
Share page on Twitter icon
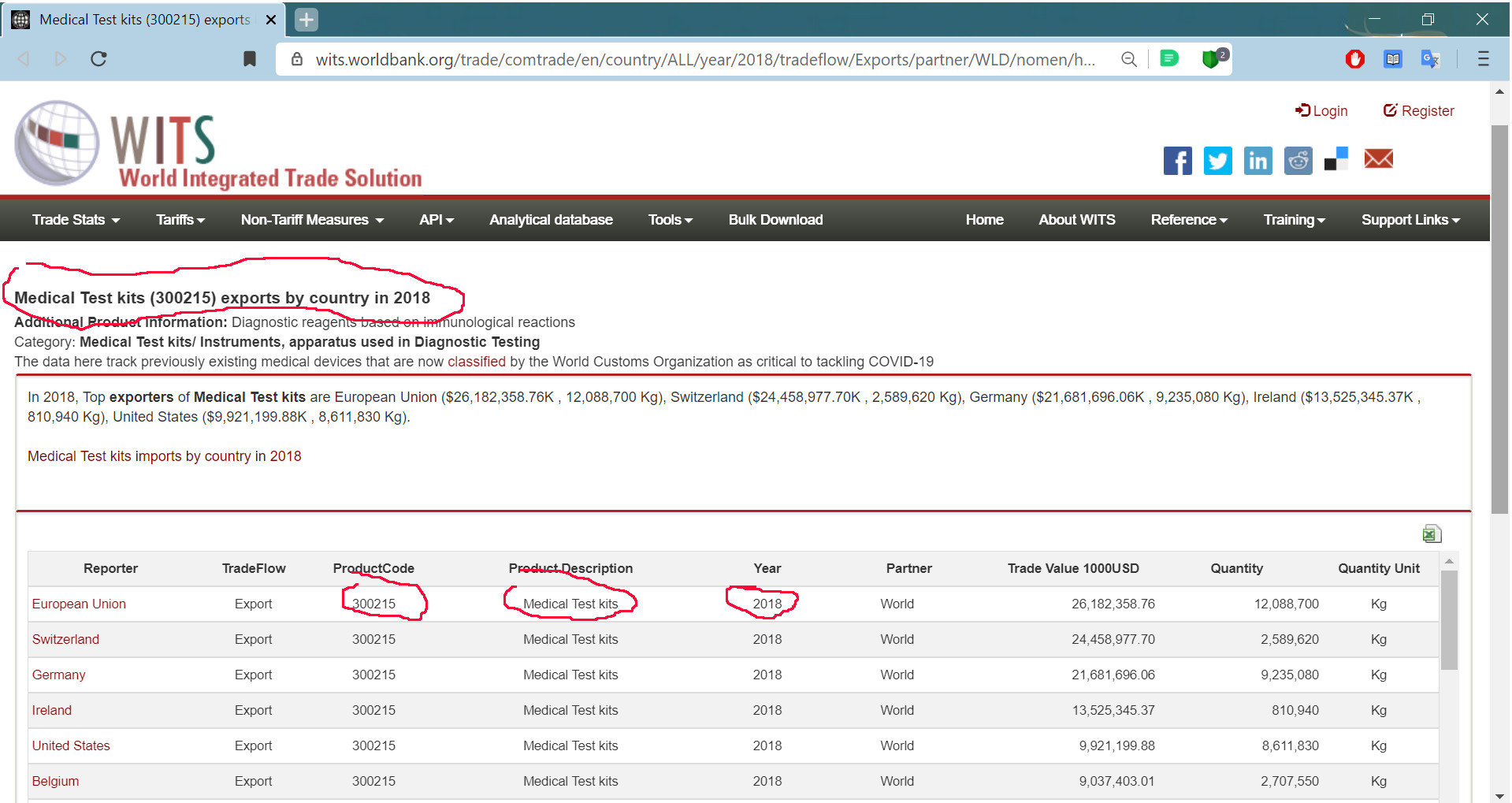click(x=1217, y=161)
